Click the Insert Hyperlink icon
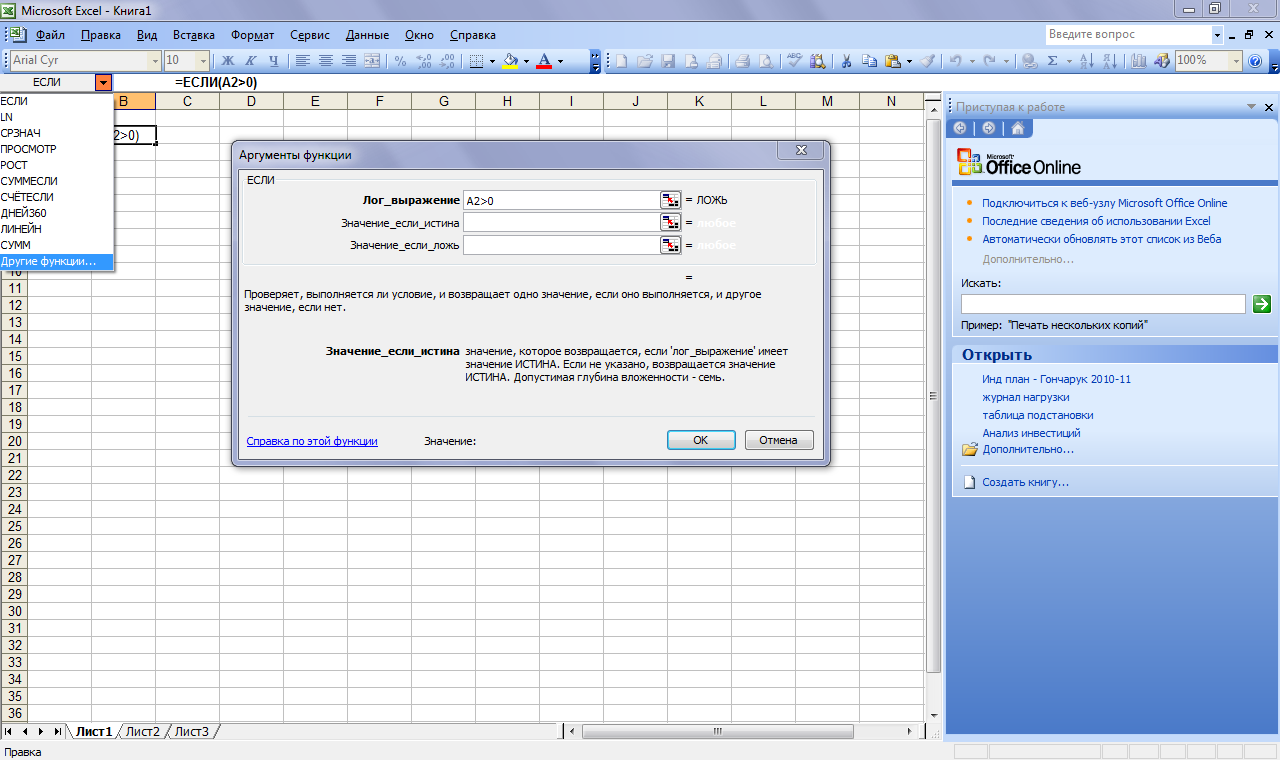Screen dimensions: 1280x760 point(1029,60)
